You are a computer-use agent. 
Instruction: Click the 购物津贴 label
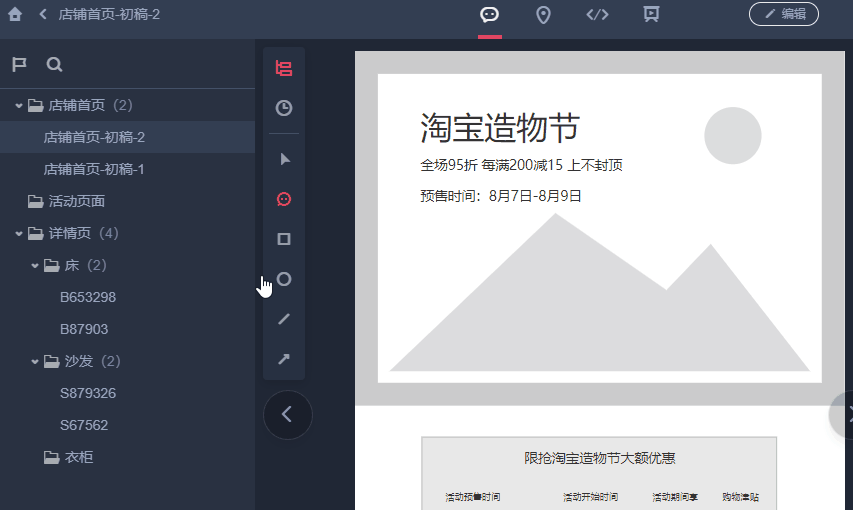pos(740,497)
